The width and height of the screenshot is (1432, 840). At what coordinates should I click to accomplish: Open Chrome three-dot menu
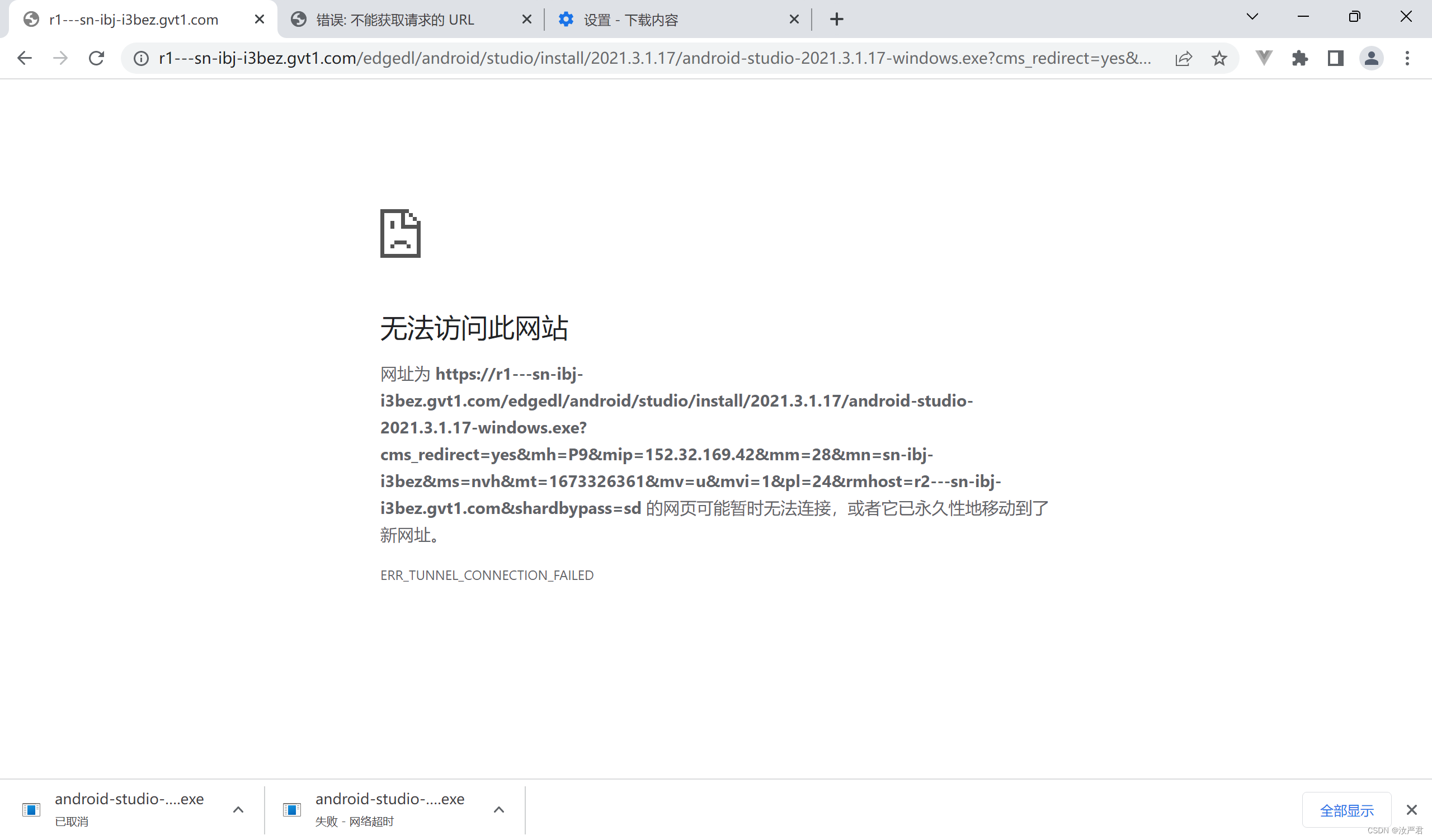pos(1407,58)
